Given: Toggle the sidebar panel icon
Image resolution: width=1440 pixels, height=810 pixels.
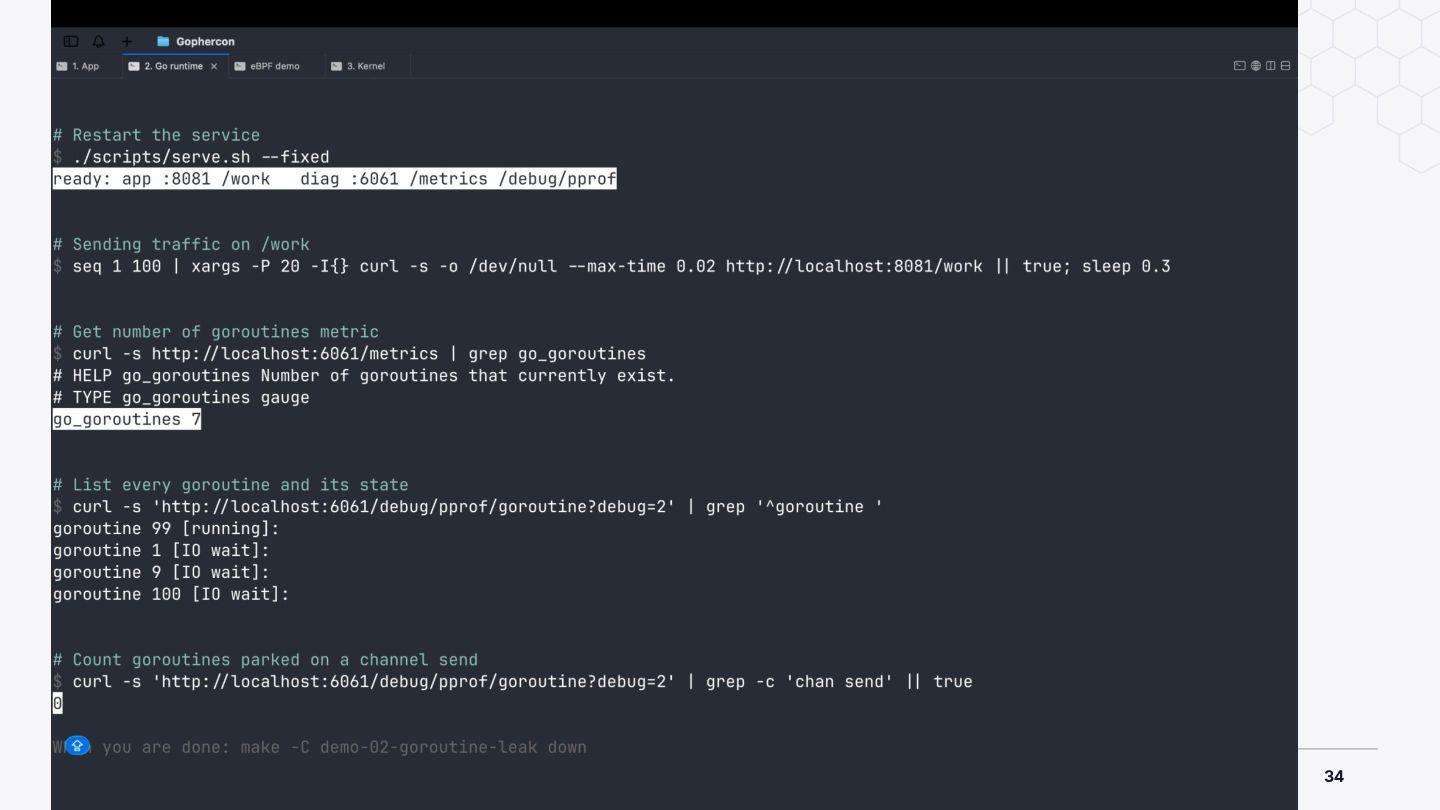Looking at the screenshot, I should coord(71,41).
